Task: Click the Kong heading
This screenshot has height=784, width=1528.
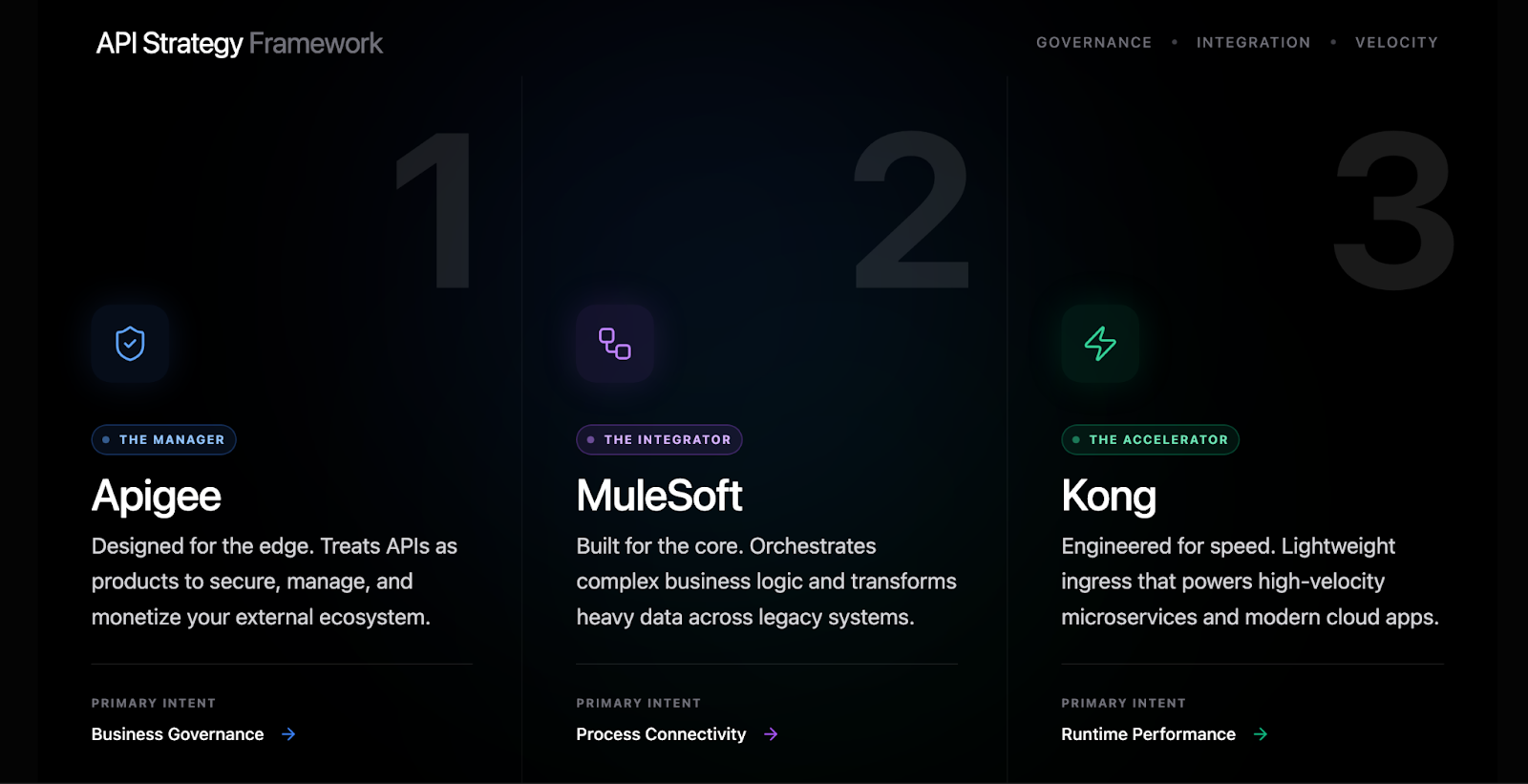Action: click(1109, 497)
